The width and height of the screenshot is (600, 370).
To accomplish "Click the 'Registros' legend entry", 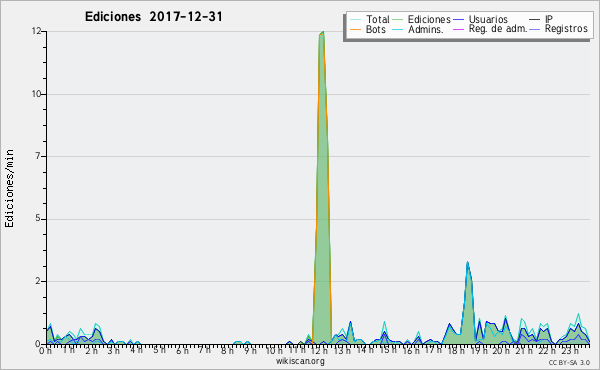I will (x=566, y=29).
